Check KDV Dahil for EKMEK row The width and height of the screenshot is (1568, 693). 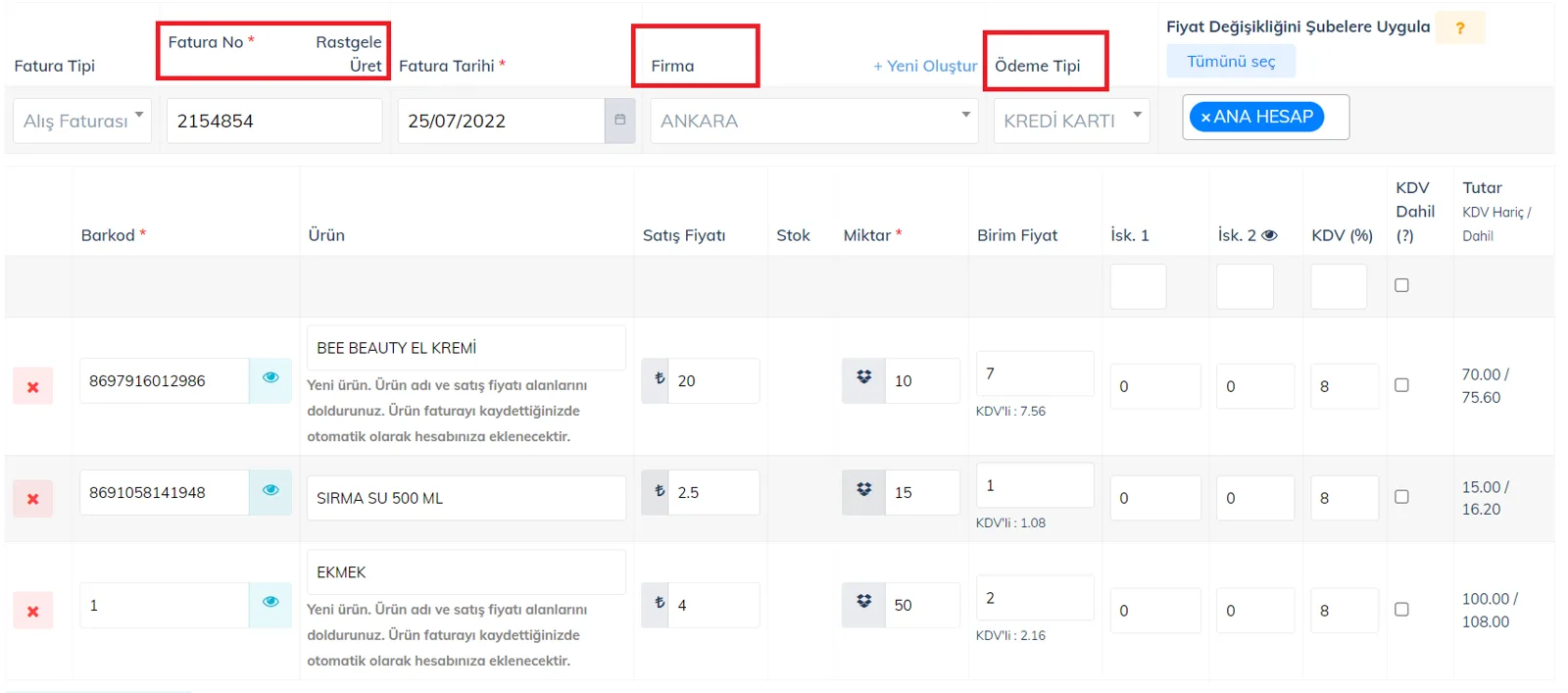(1401, 610)
